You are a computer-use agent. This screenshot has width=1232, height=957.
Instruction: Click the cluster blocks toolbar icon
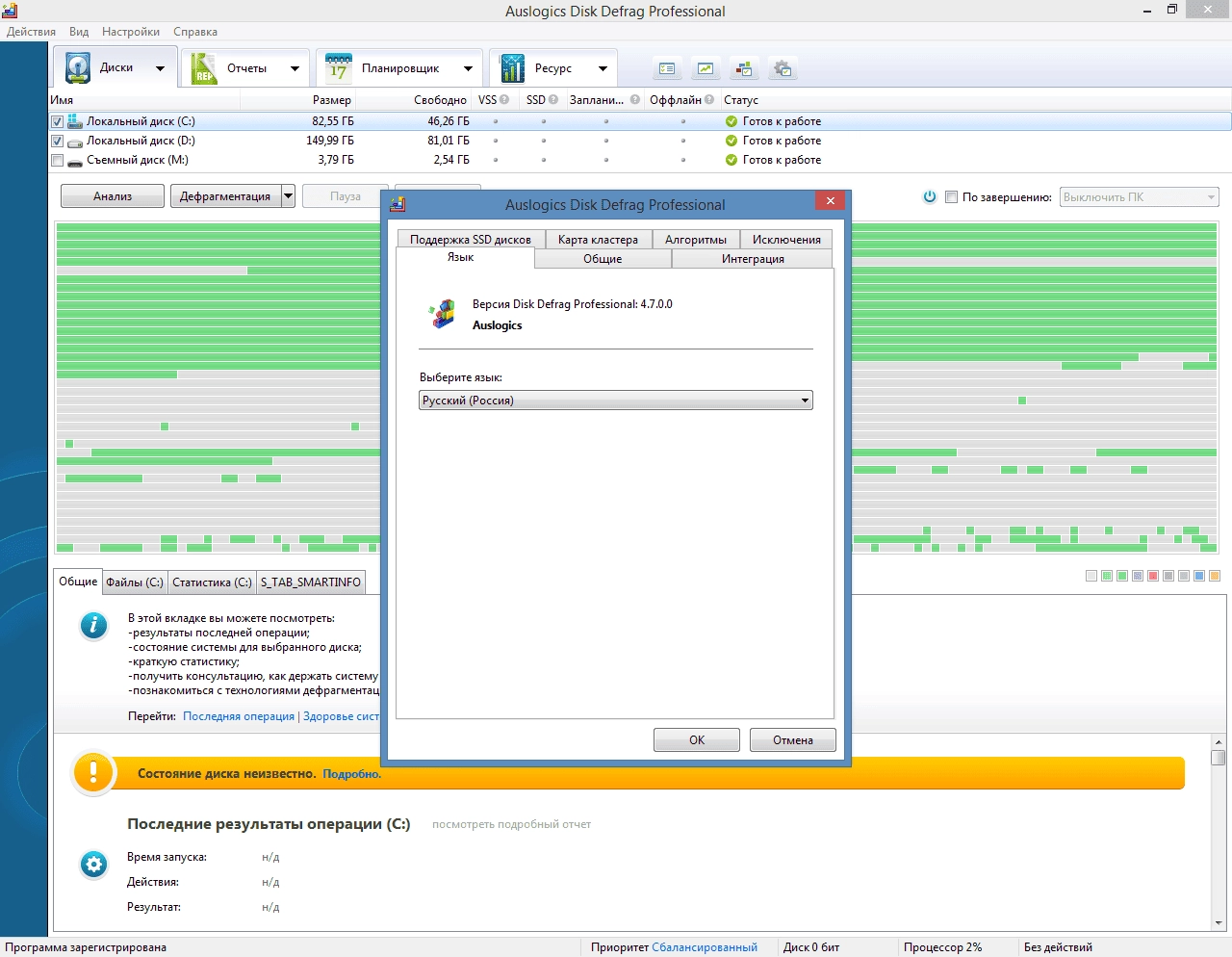coord(744,68)
